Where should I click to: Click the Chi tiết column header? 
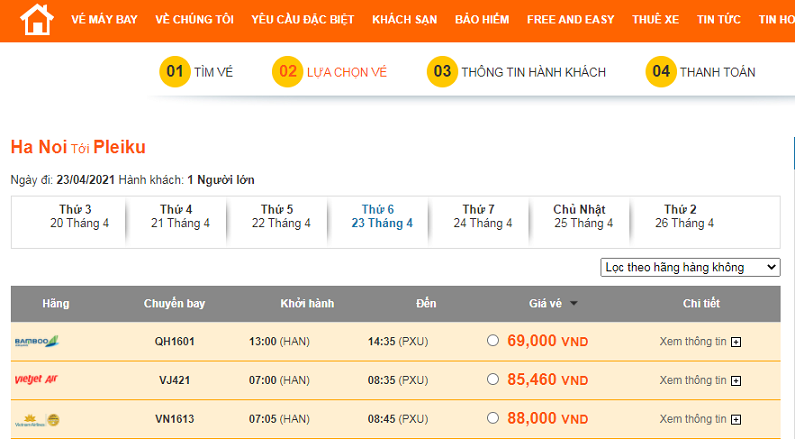(x=701, y=304)
